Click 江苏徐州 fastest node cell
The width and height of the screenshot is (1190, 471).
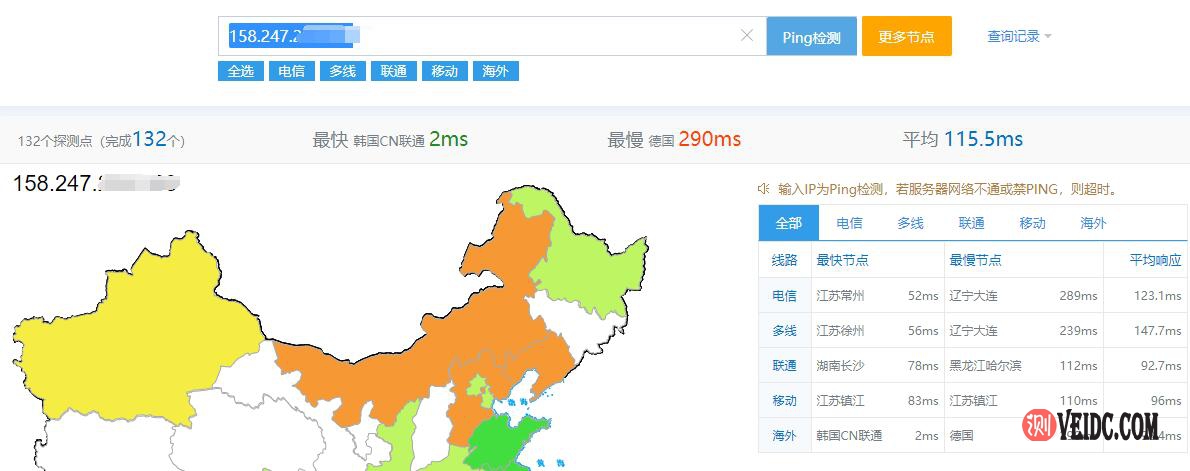840,331
